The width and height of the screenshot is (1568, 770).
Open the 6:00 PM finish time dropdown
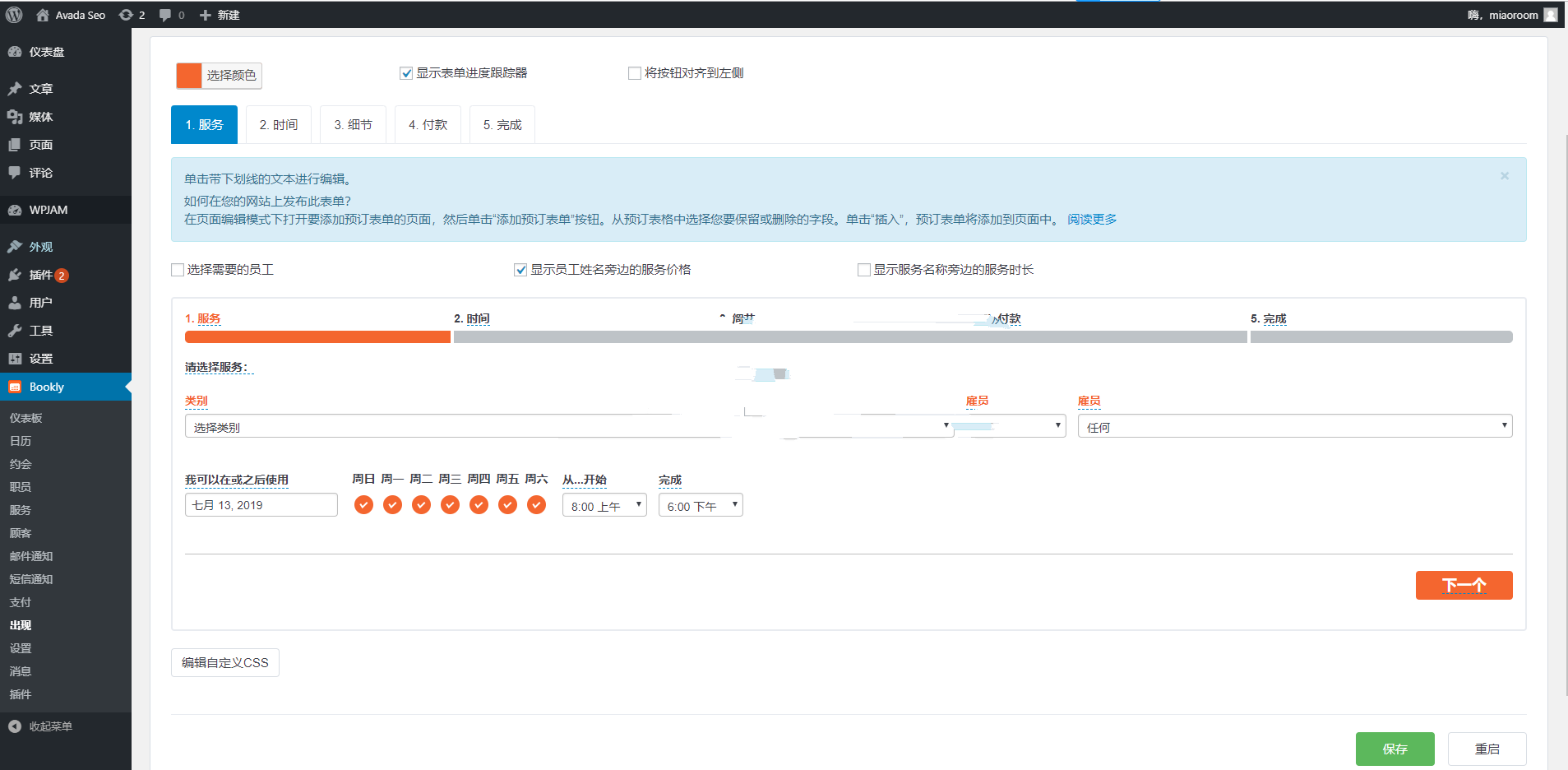pos(701,505)
